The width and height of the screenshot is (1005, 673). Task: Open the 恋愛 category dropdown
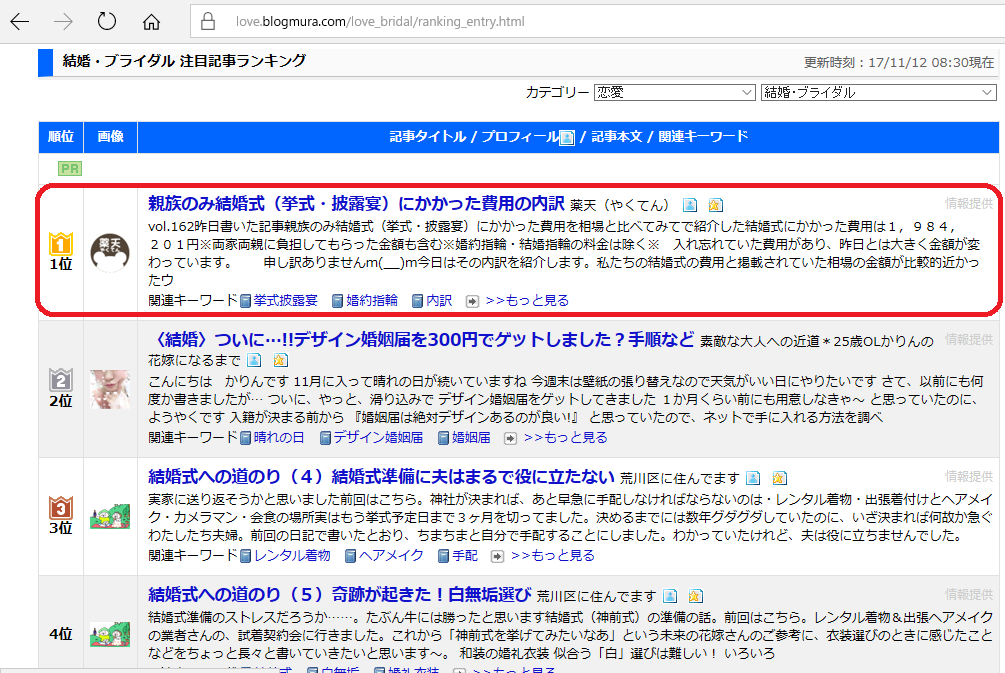coord(674,92)
